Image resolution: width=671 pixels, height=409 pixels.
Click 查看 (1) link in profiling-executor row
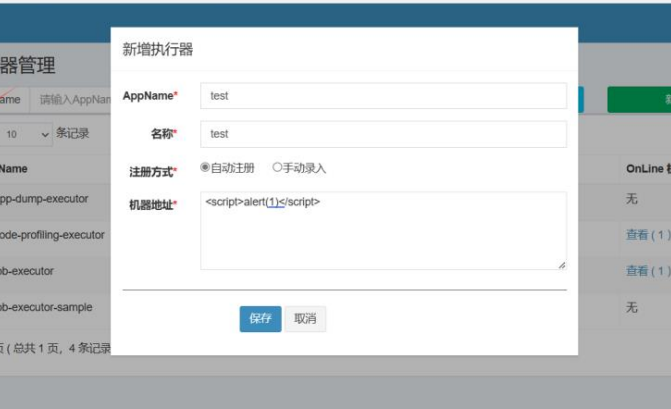click(647, 235)
